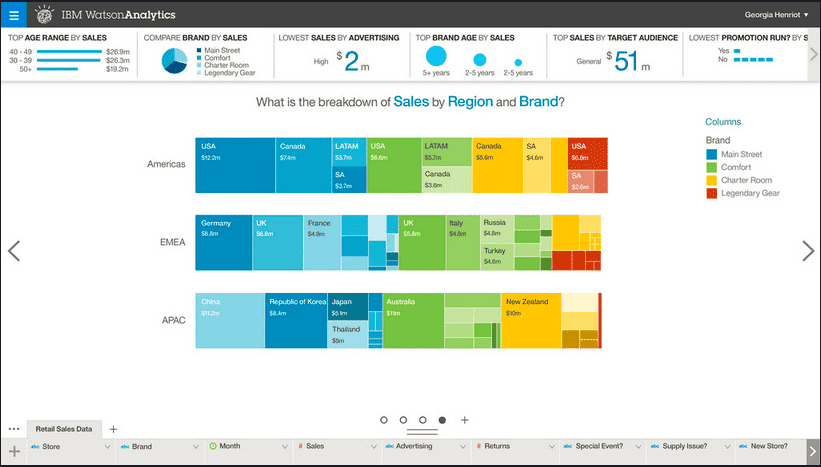Open Georgia Henriot user menu
Image resolution: width=821 pixels, height=467 pixels.
(776, 15)
